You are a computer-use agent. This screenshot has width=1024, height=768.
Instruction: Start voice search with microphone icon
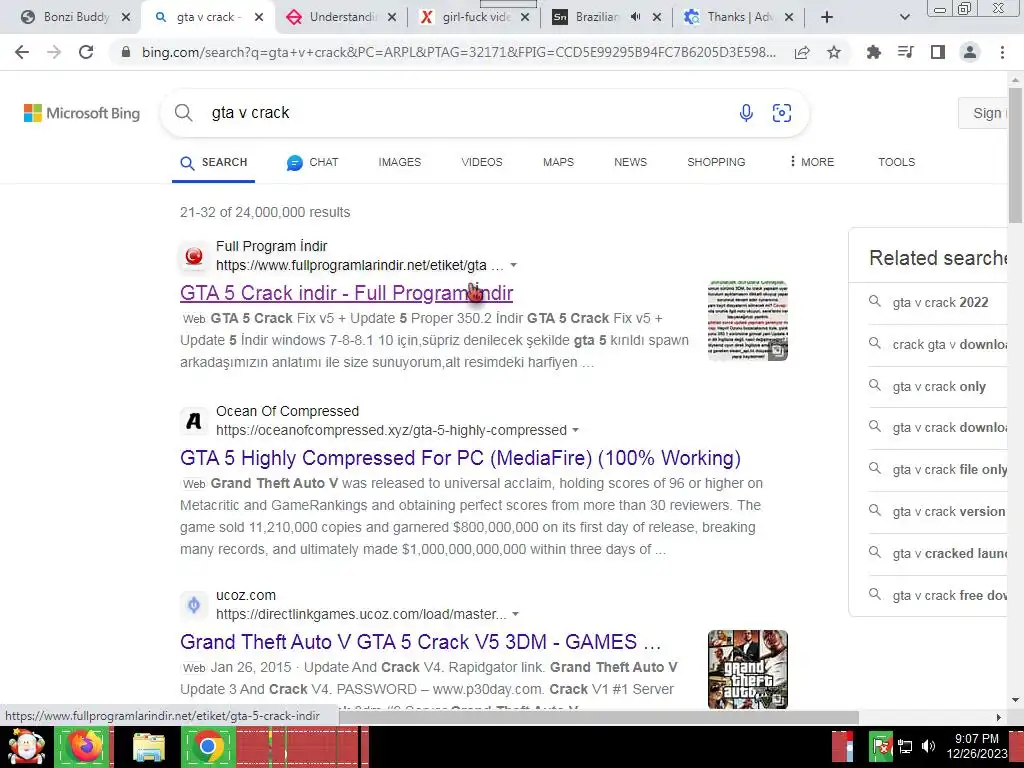(x=746, y=113)
